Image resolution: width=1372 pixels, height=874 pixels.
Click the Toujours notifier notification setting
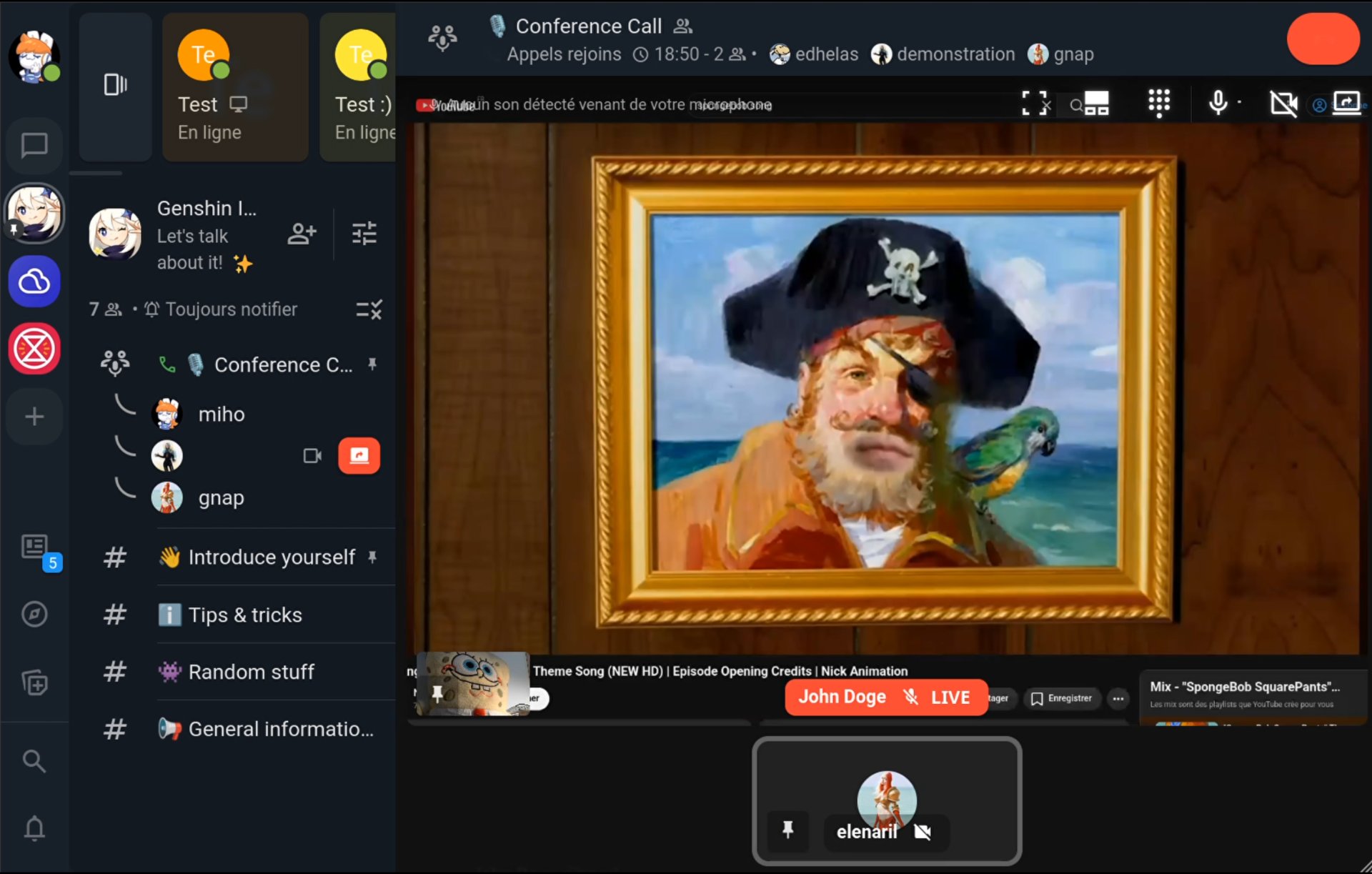pyautogui.click(x=222, y=309)
